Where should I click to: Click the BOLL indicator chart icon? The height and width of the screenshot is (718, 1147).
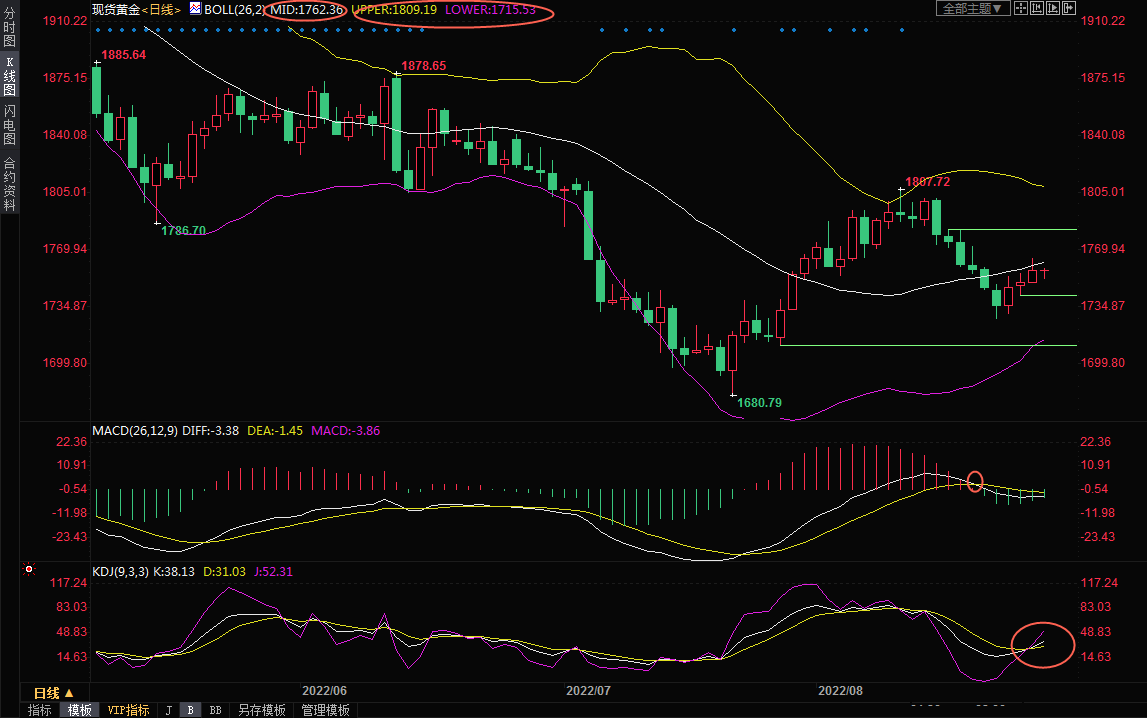point(194,9)
